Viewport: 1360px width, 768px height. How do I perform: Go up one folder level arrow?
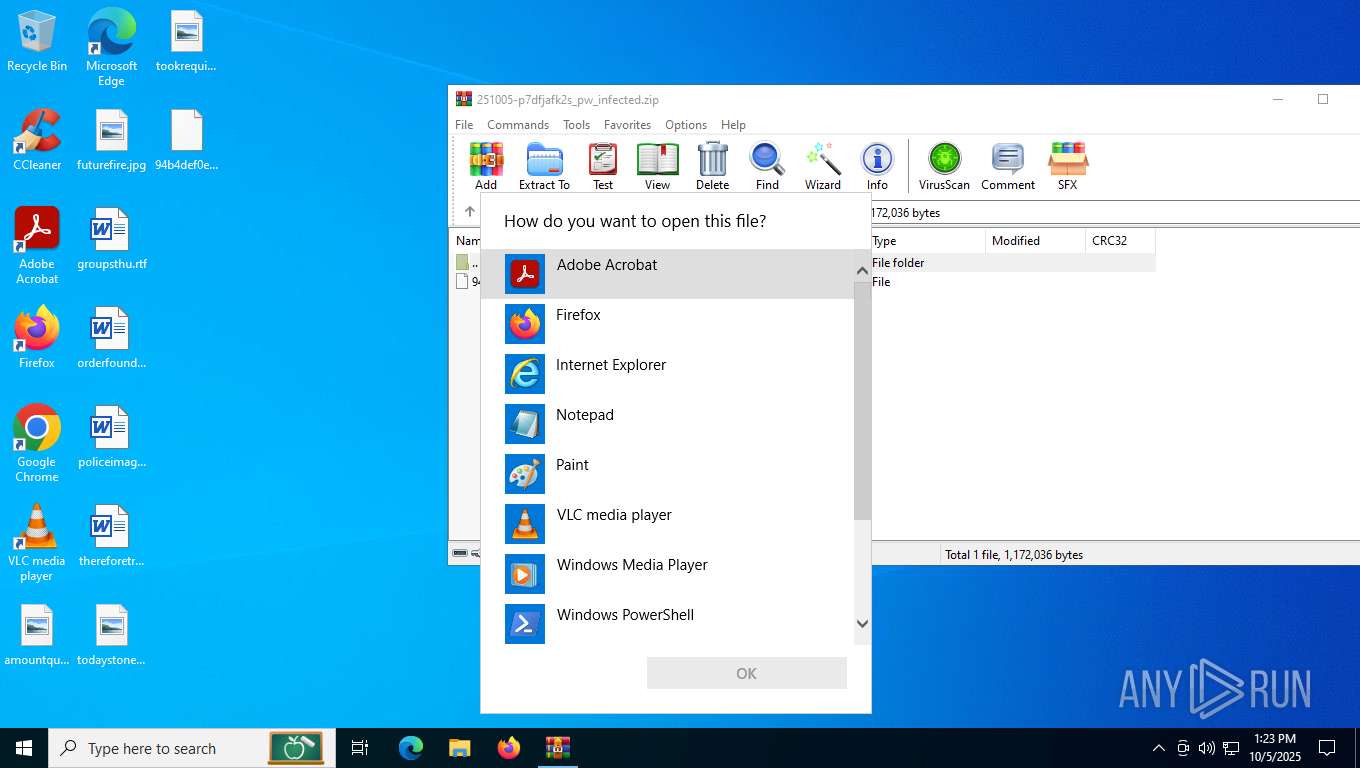pyautogui.click(x=470, y=212)
